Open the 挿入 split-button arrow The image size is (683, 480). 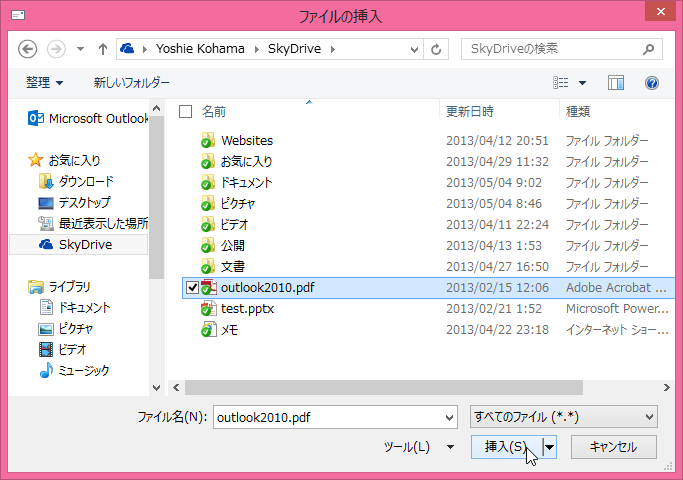click(550, 447)
